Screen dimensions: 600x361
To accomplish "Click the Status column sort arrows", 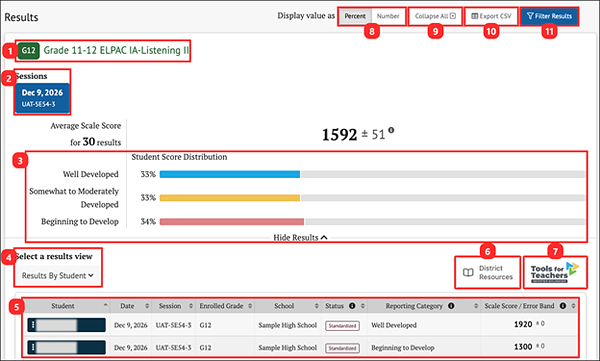I will 363,306.
